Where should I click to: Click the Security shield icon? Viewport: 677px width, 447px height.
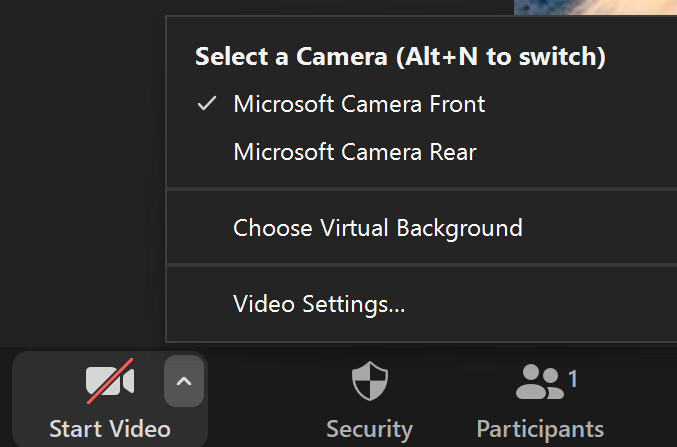click(369, 381)
